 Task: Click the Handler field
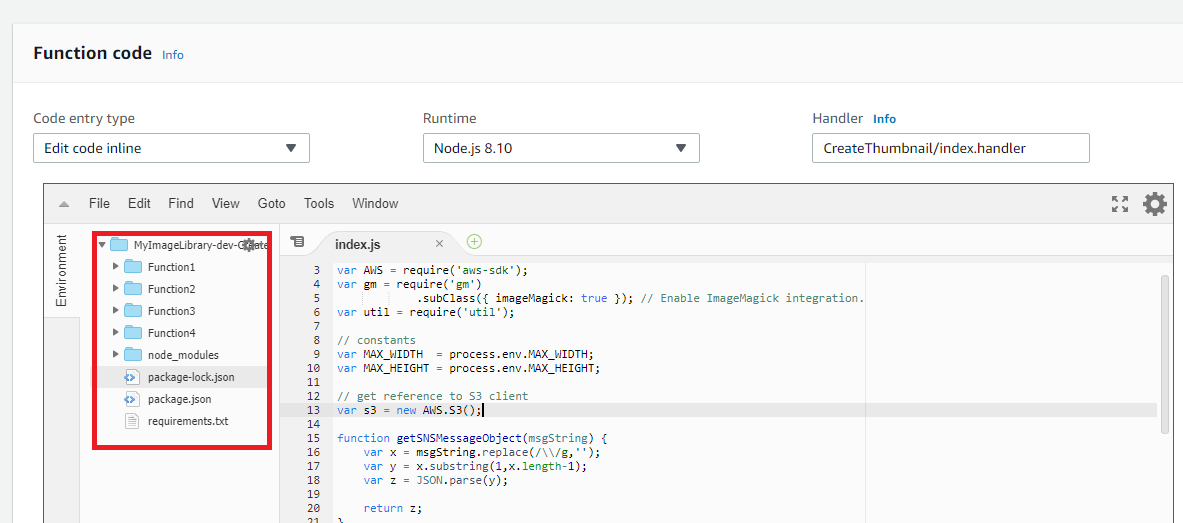pos(950,148)
